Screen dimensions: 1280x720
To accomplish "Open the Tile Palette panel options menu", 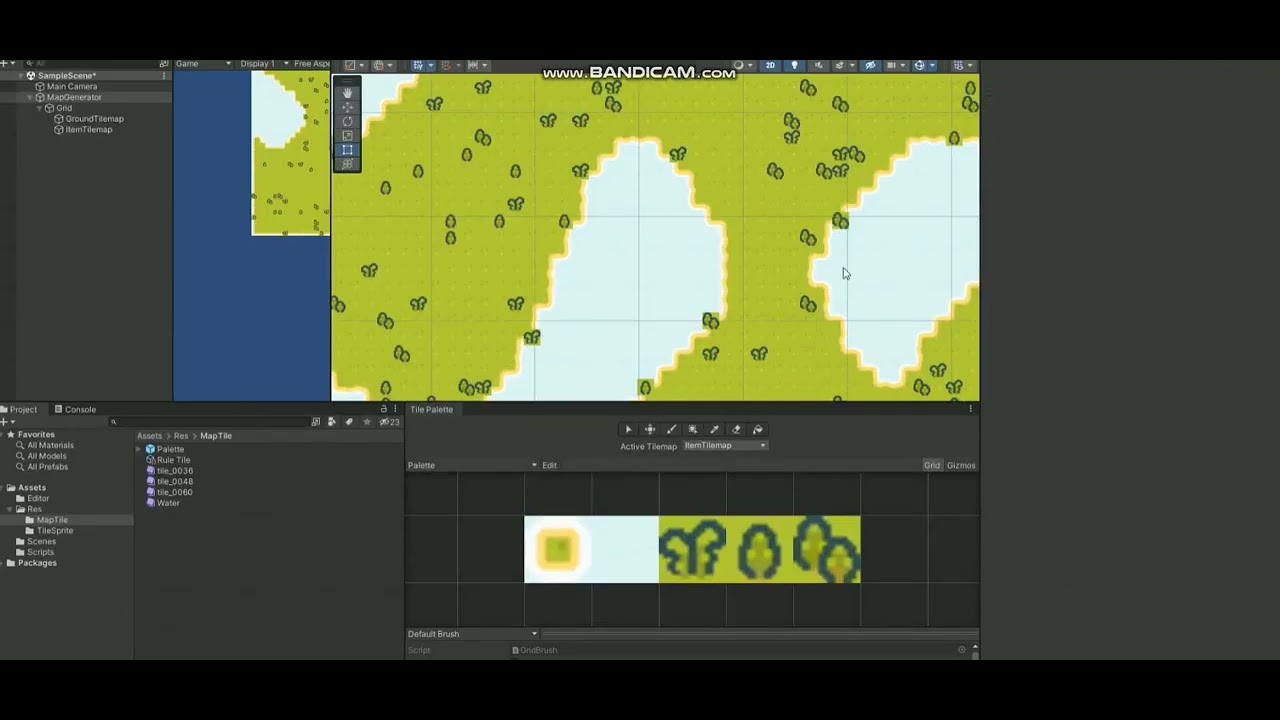I will click(970, 409).
